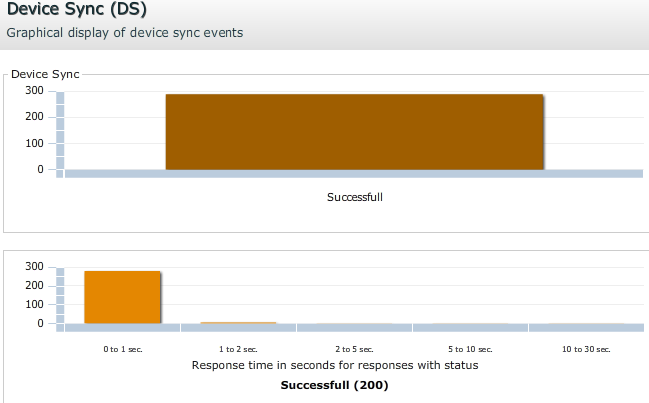
Task: Select the small 1 to 2 sec. bar
Action: [x=238, y=322]
